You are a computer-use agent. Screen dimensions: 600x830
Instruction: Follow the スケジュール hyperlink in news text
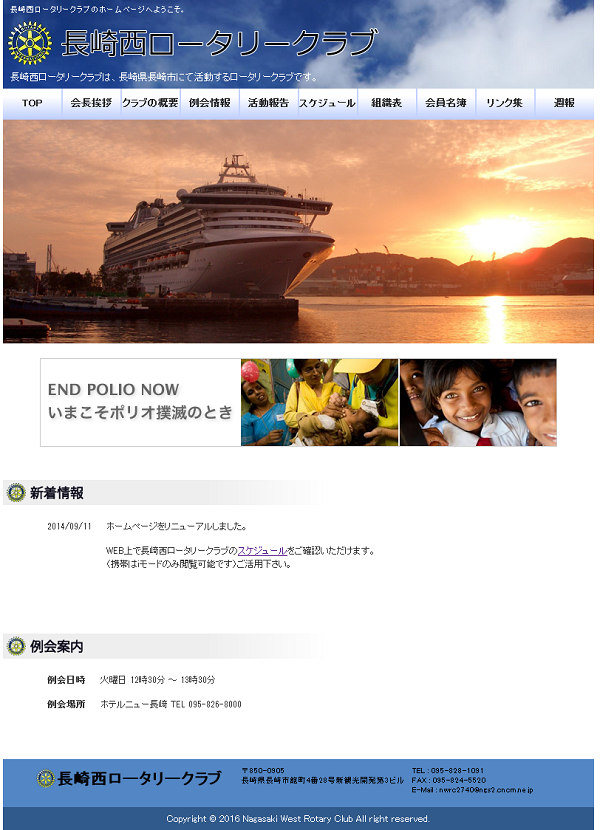(x=262, y=551)
